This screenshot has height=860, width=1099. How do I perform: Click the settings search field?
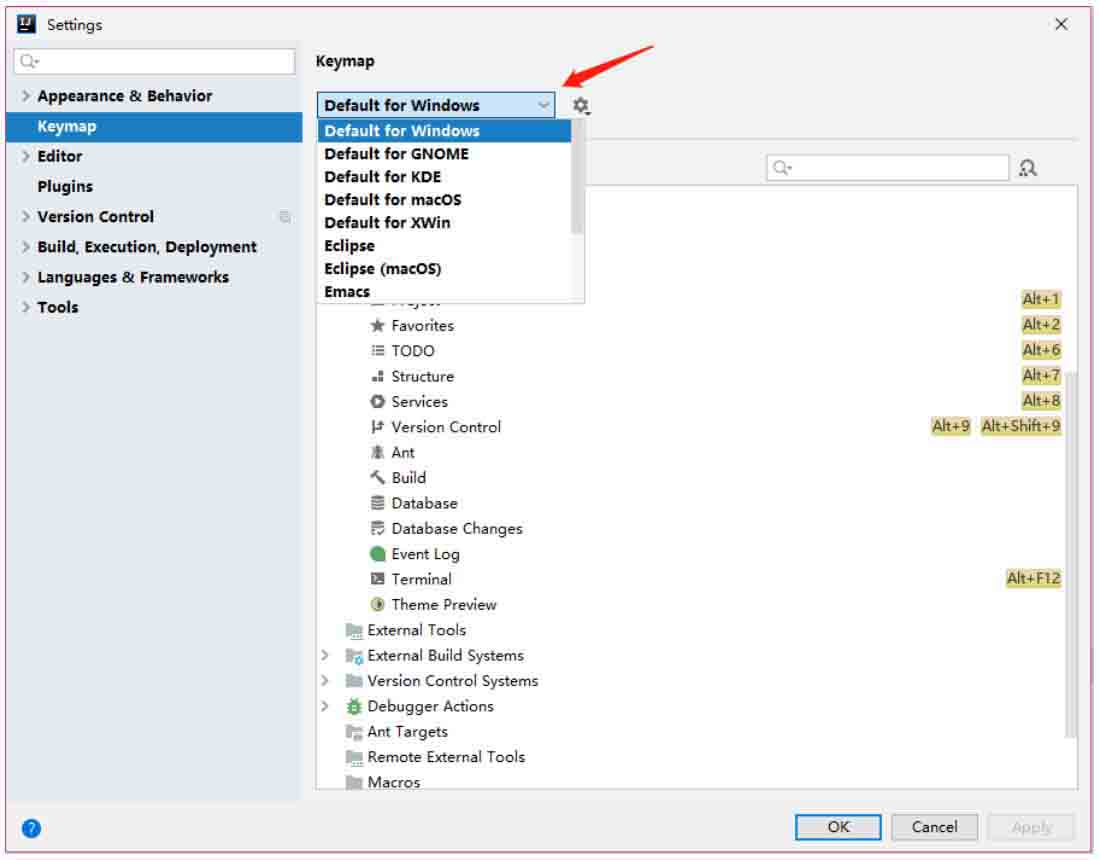154,61
